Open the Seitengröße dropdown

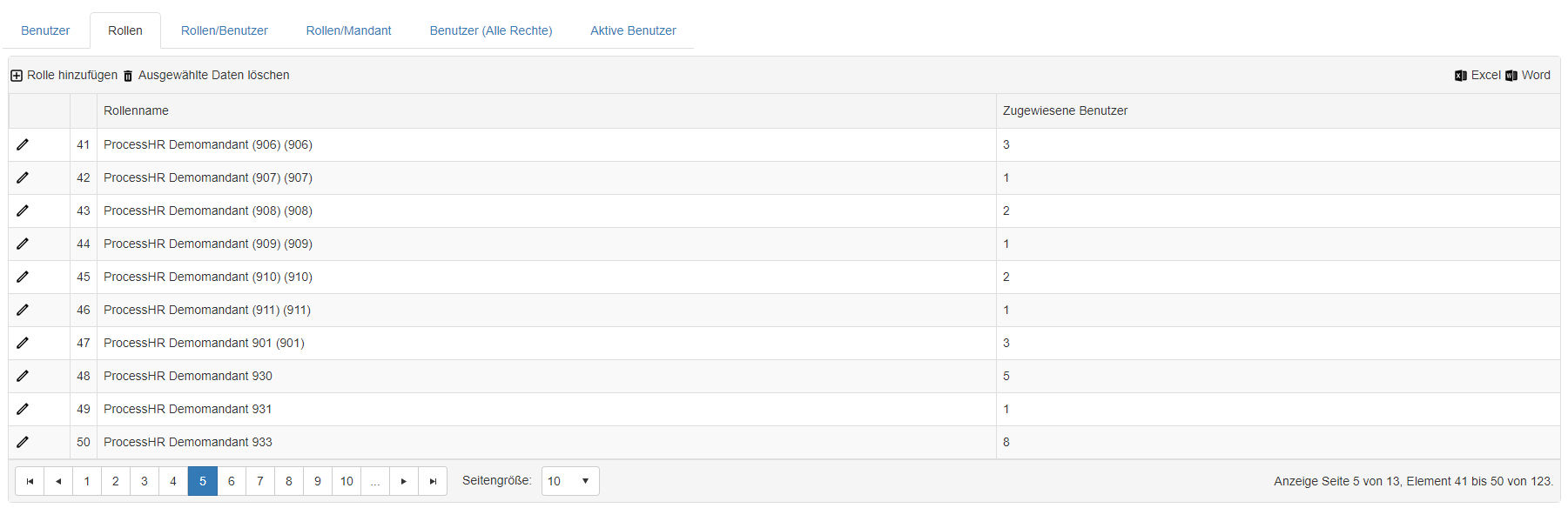tap(570, 481)
